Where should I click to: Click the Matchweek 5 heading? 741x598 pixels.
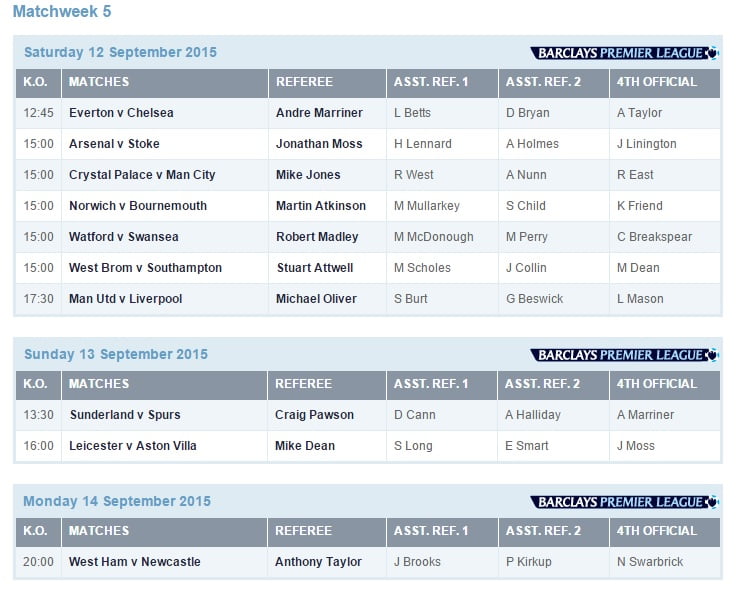tap(62, 12)
